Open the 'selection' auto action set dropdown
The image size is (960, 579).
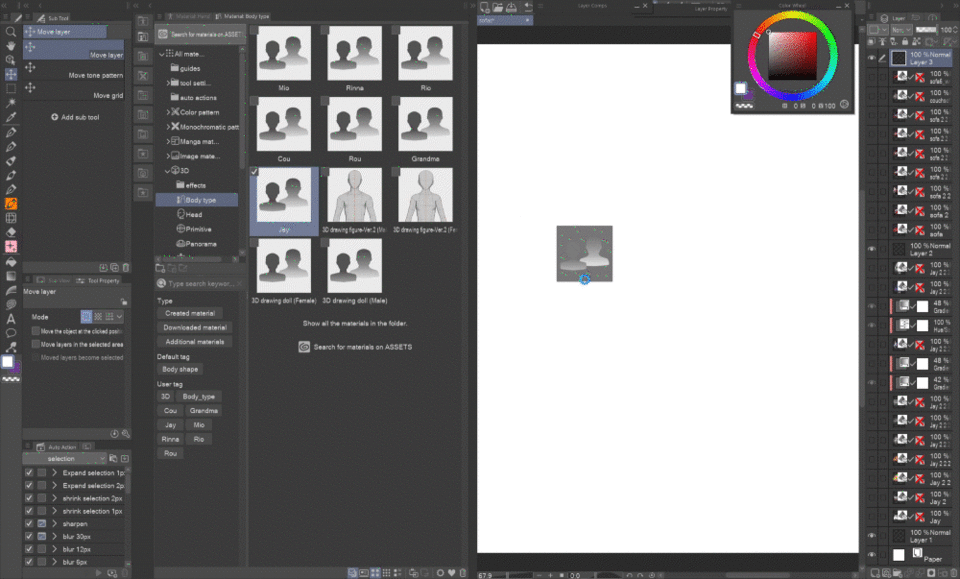tap(64, 458)
